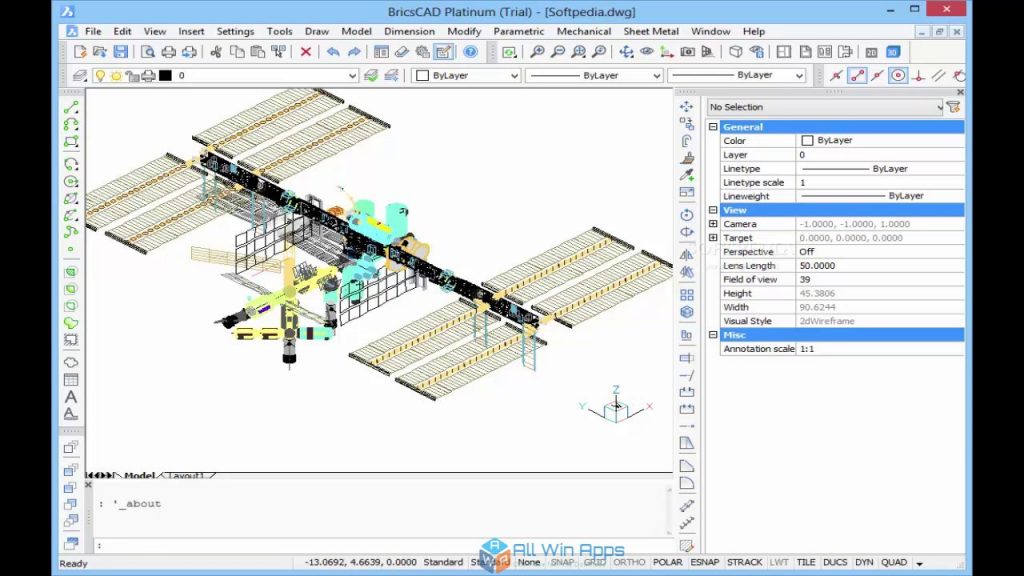This screenshot has width=1024, height=576.
Task: Switch to the Layout1 tab
Action: (x=186, y=475)
